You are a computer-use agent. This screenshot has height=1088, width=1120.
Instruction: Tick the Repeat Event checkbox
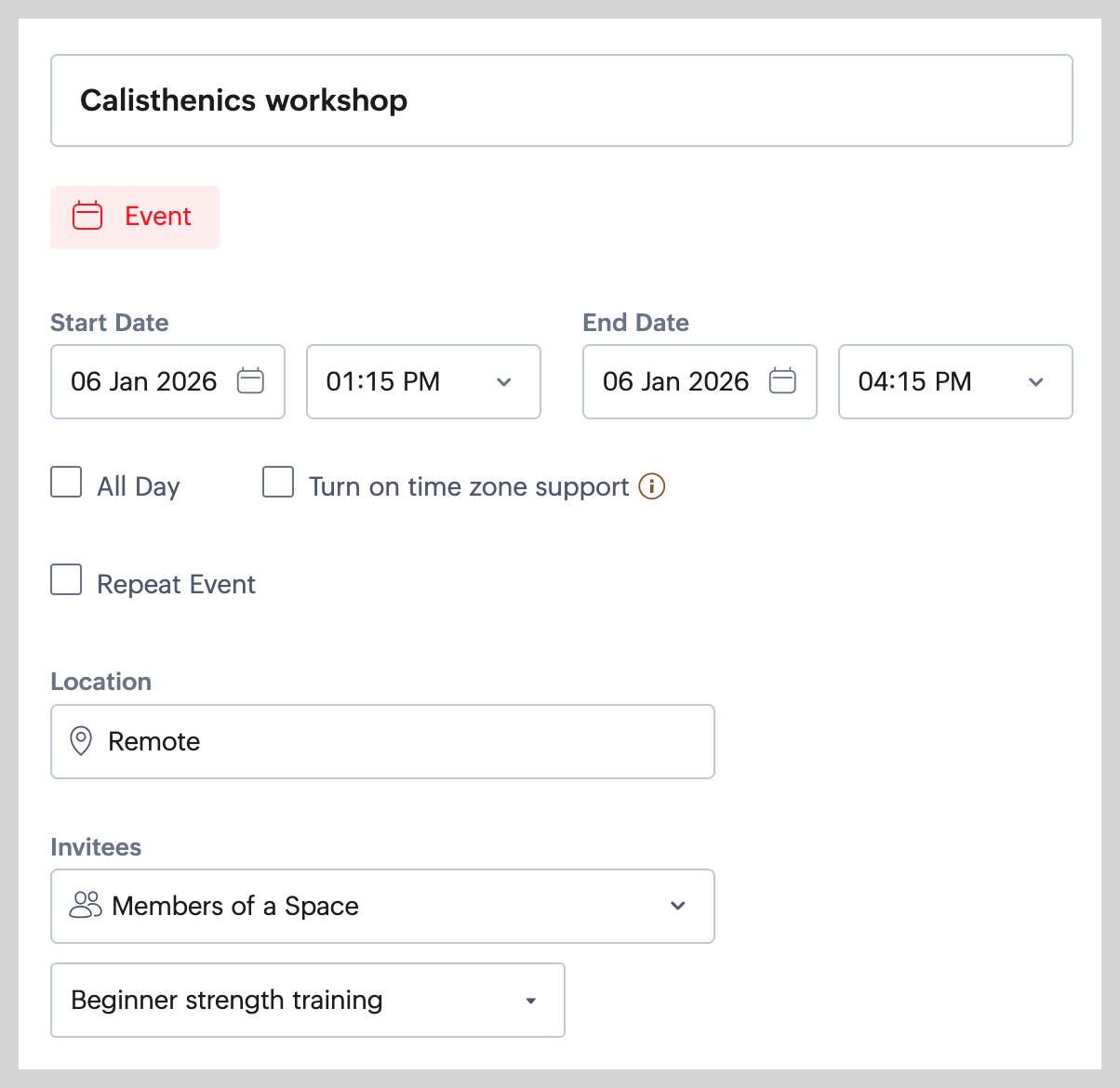(66, 580)
